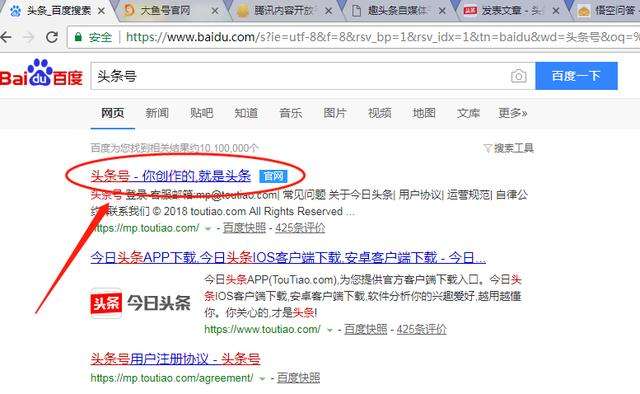The image size is (640, 394).
Task: Open 今日头条APP下载 result title
Action: point(288,258)
